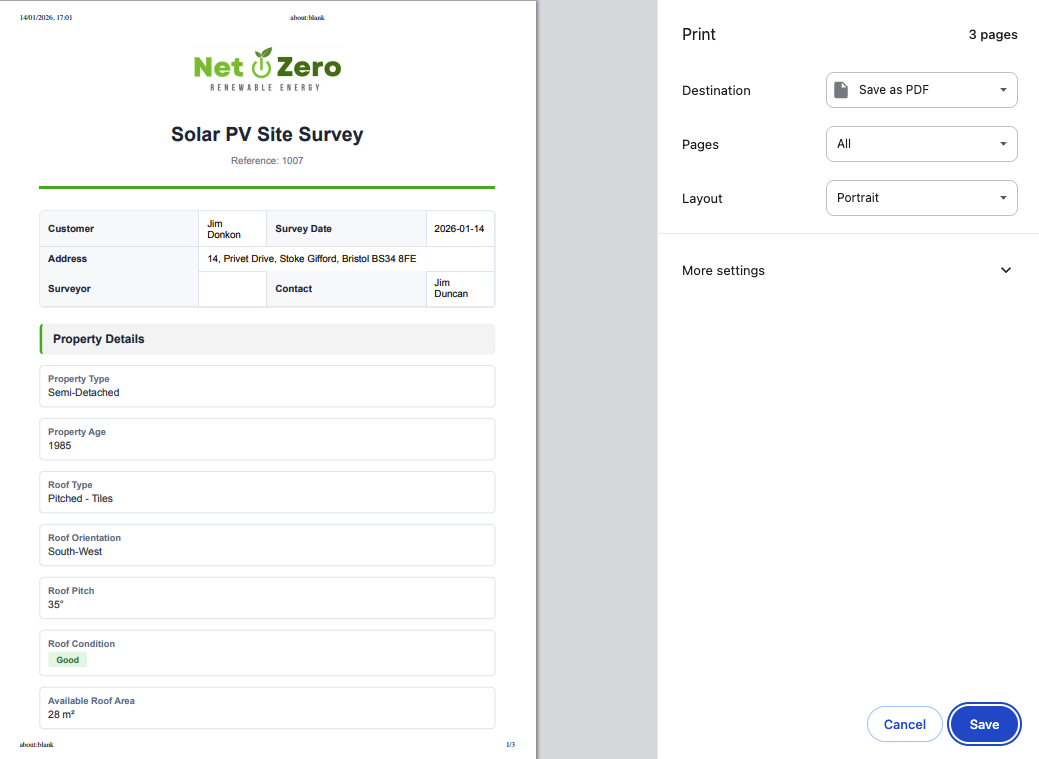Open the Pages dropdown set to All

(920, 144)
